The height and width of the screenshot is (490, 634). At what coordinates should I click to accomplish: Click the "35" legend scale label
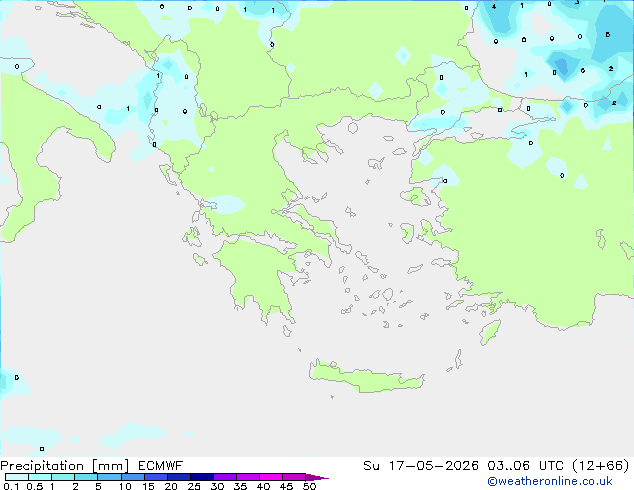tap(240, 486)
